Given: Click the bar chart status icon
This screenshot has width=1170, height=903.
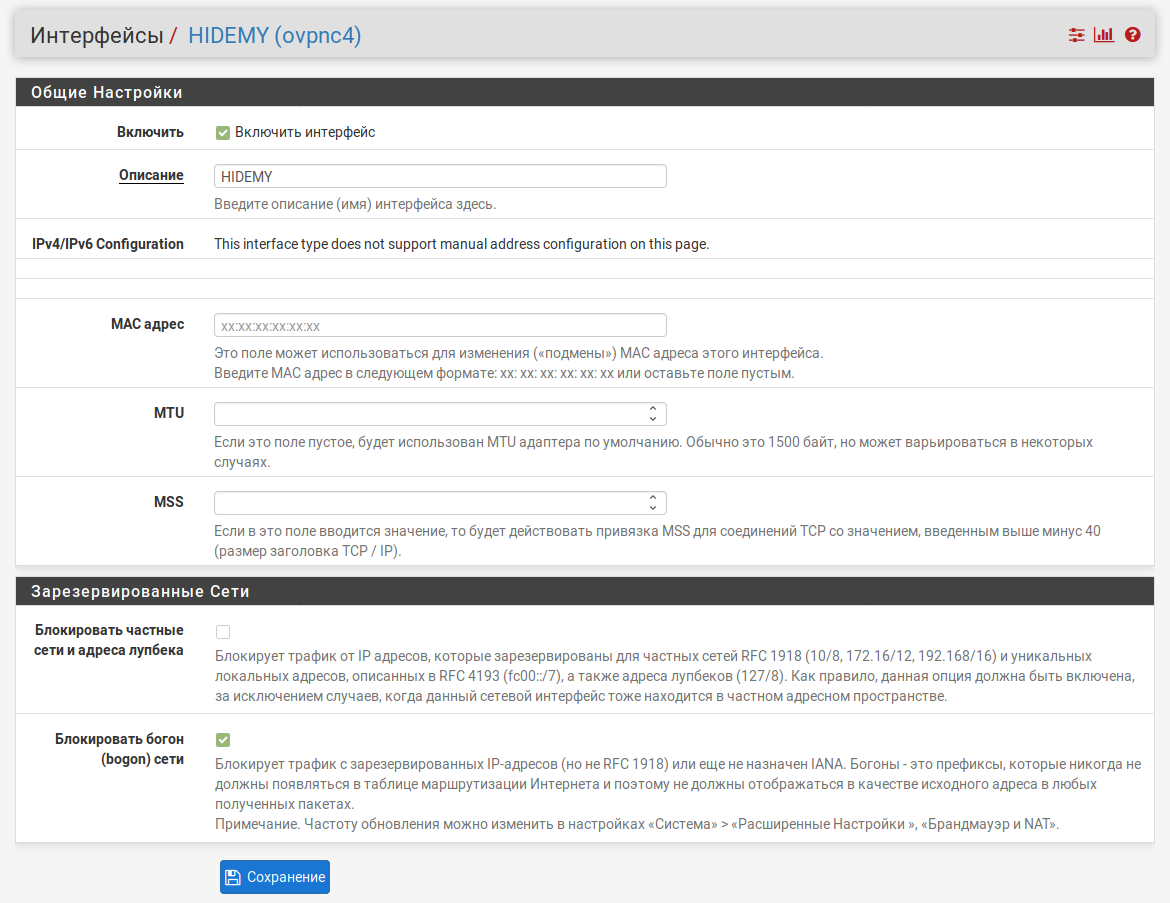Looking at the screenshot, I should (1104, 35).
